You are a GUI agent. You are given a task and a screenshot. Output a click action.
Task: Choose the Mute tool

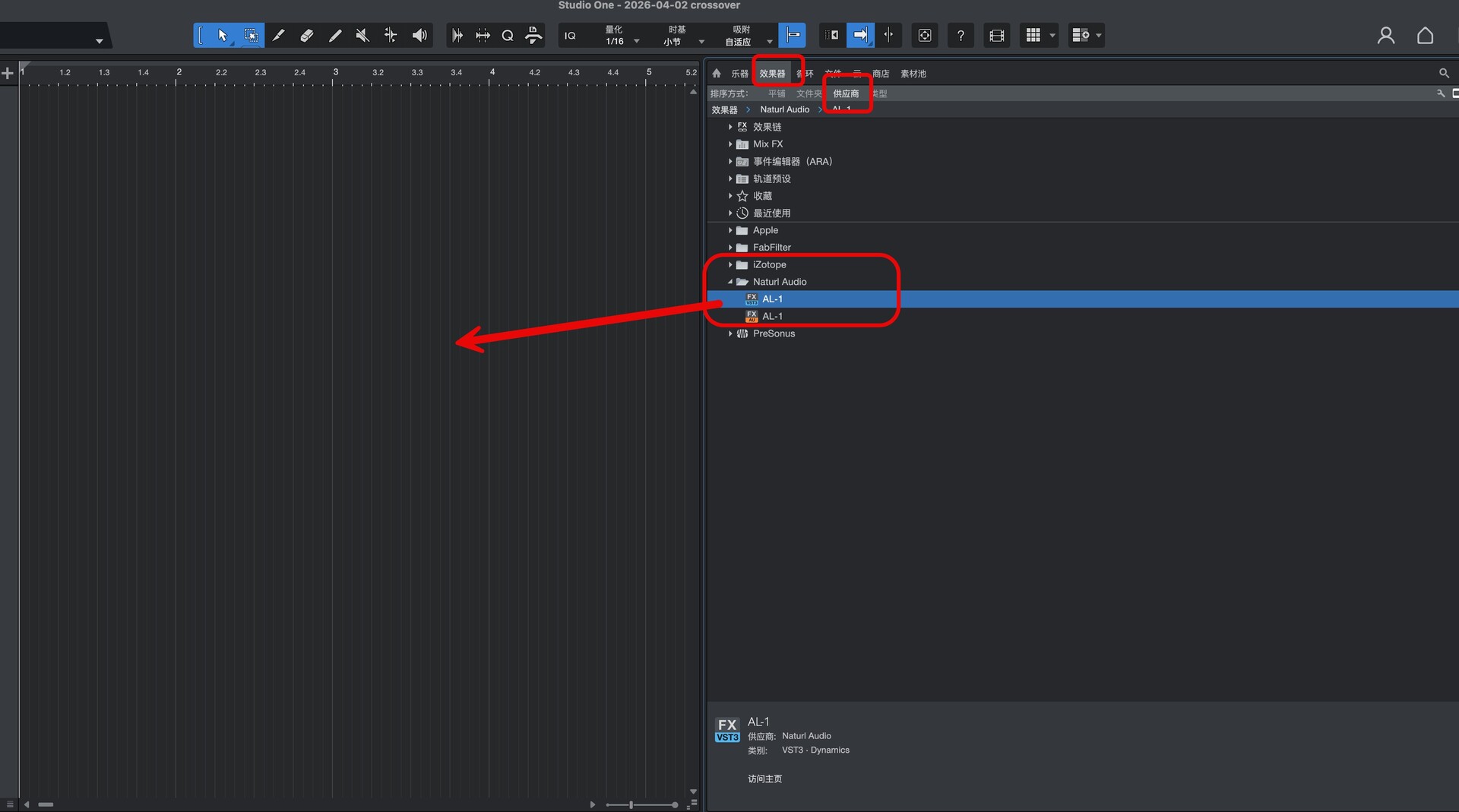(362, 36)
